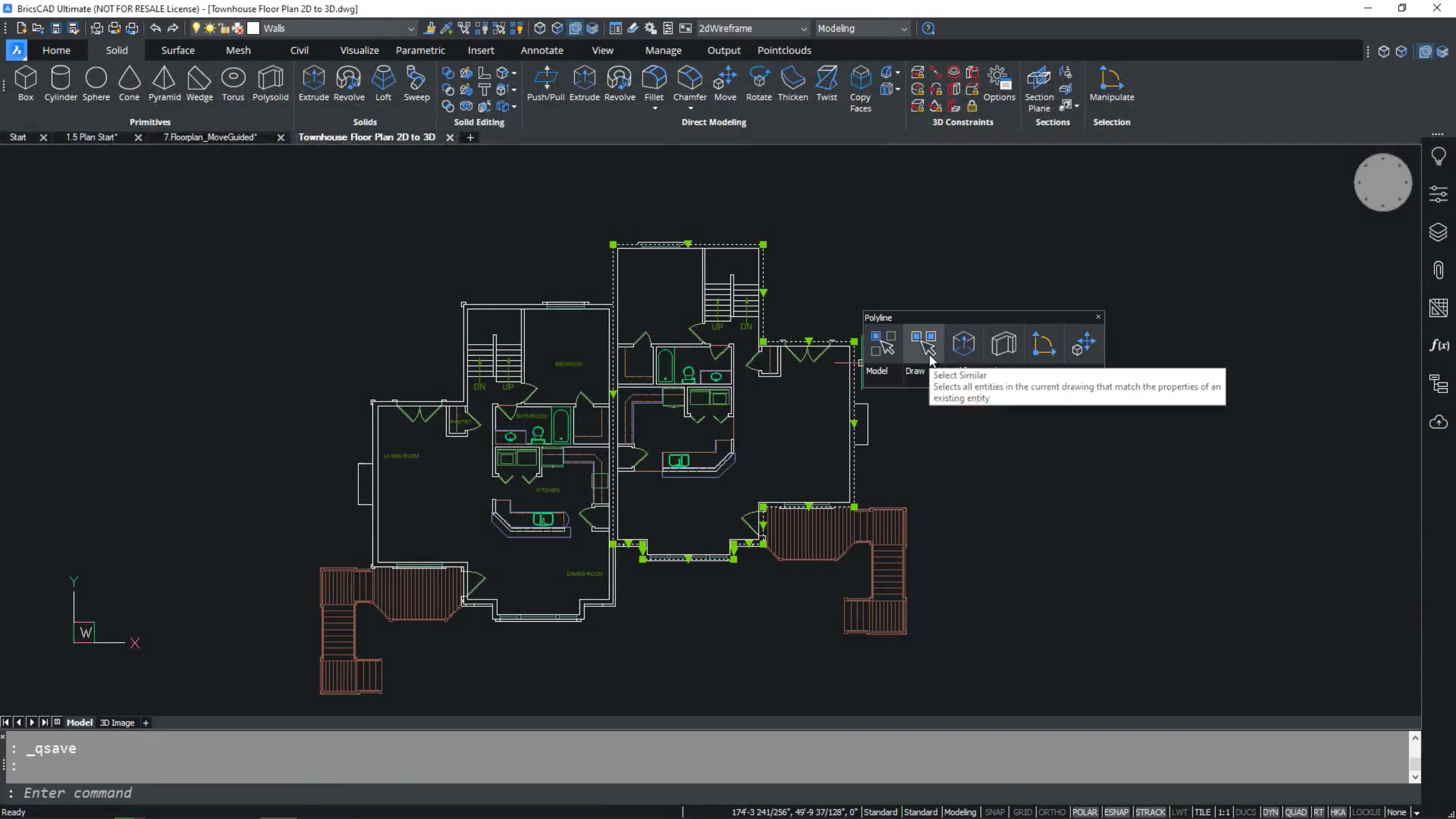This screenshot has width=1456, height=819.
Task: Toggle POLAR tracking in status bar
Action: click(1085, 812)
